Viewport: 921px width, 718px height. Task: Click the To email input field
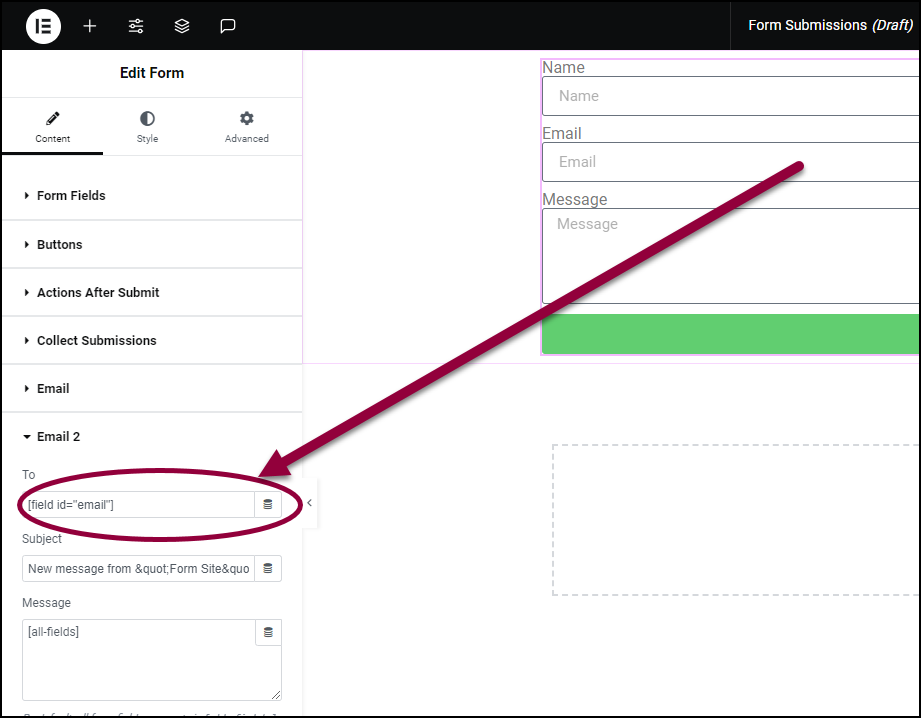[x=139, y=505]
